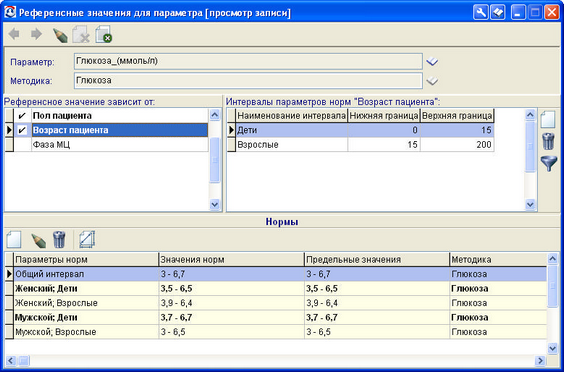Select the Фаза МЦ row

point(106,145)
